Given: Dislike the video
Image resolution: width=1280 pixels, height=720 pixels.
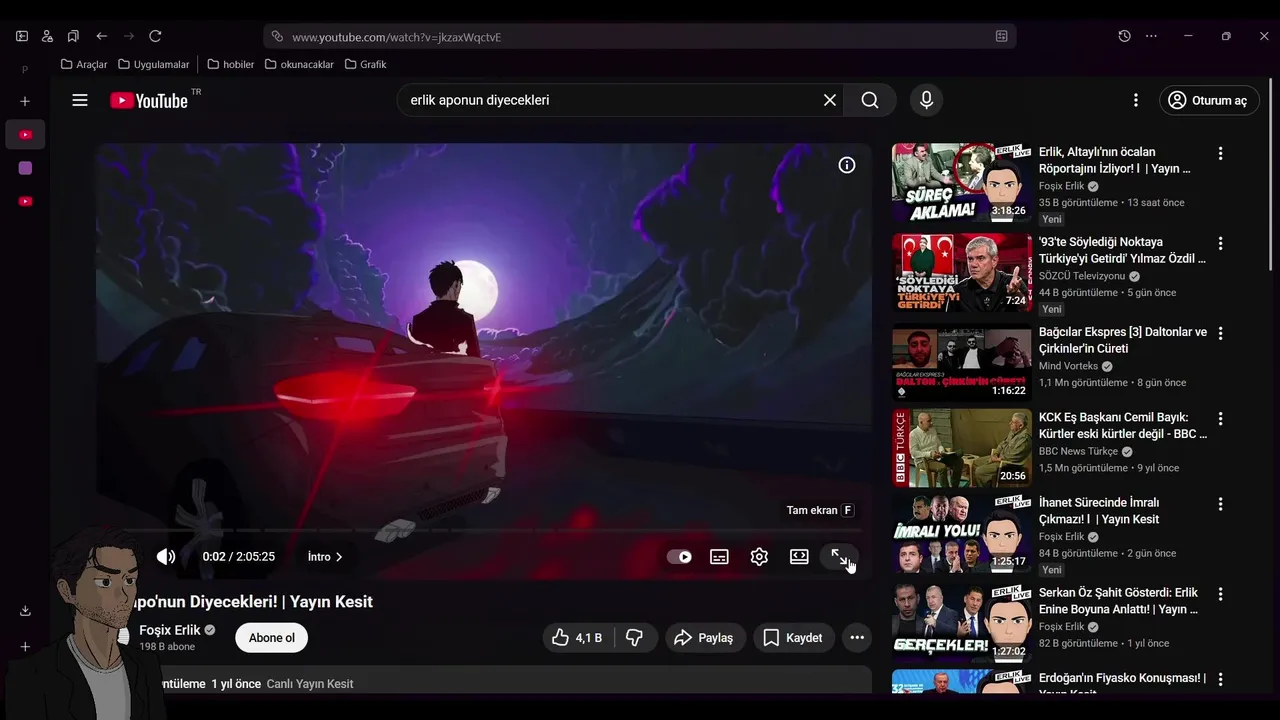Looking at the screenshot, I should coord(634,638).
